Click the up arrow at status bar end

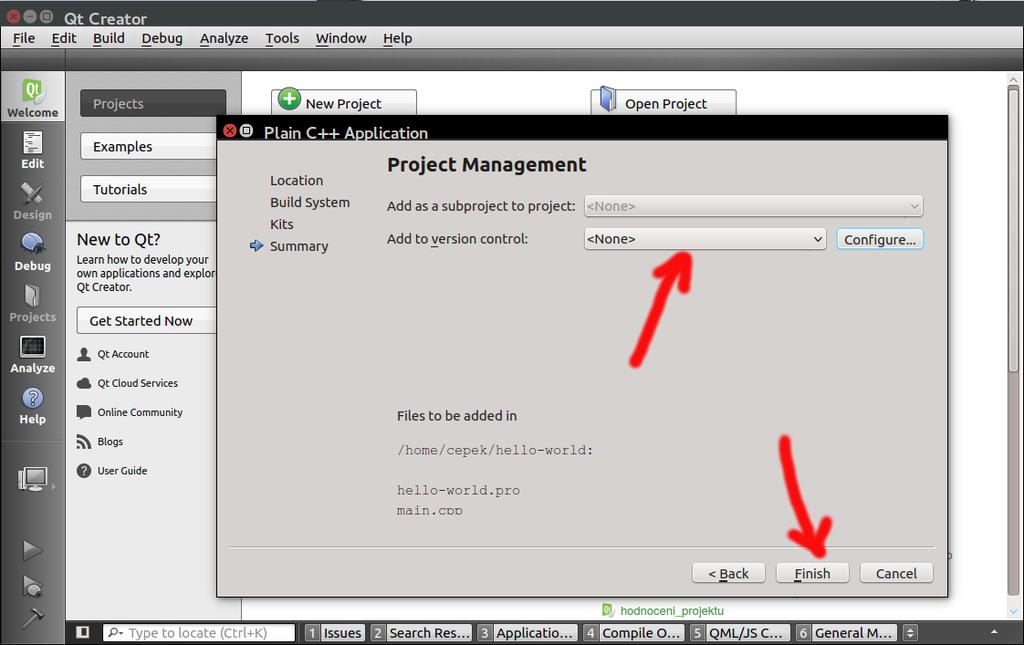(994, 632)
